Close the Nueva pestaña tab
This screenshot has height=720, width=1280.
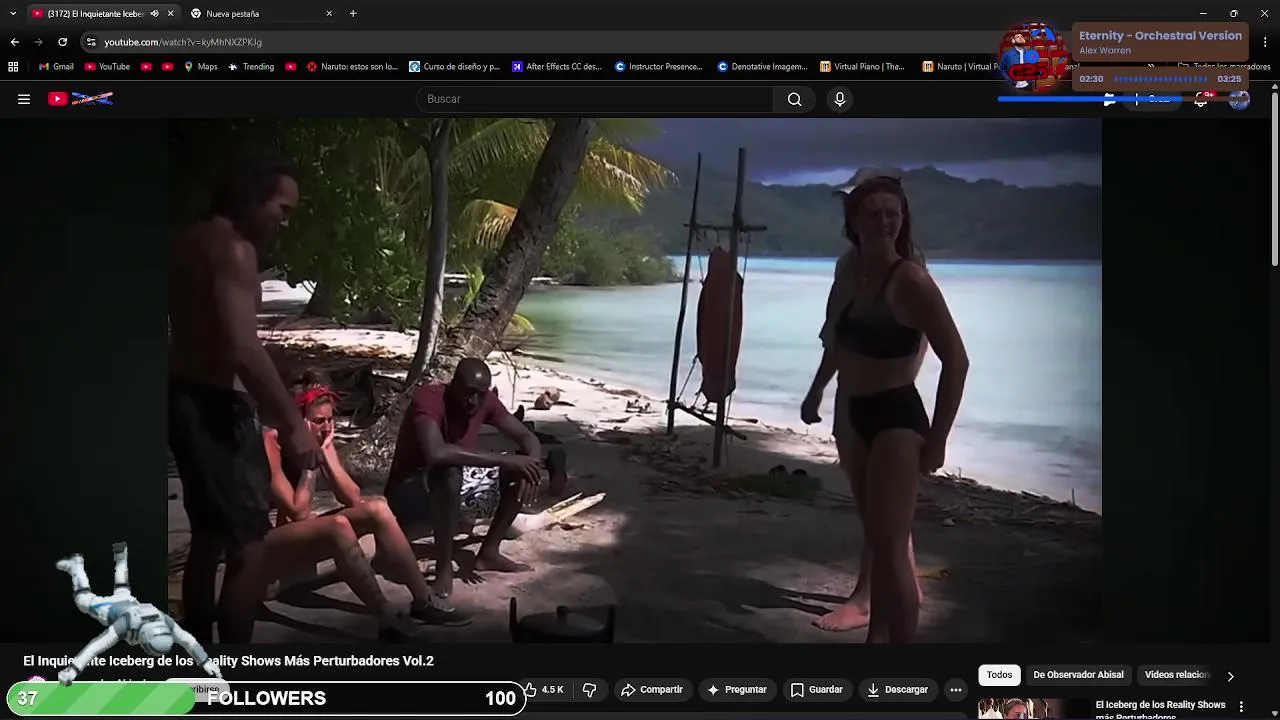[329, 14]
